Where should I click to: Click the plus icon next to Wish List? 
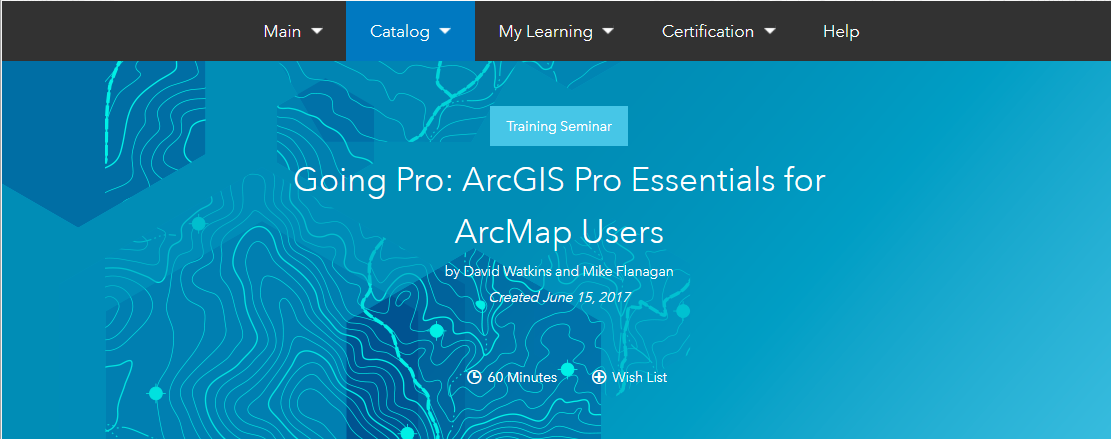[599, 377]
